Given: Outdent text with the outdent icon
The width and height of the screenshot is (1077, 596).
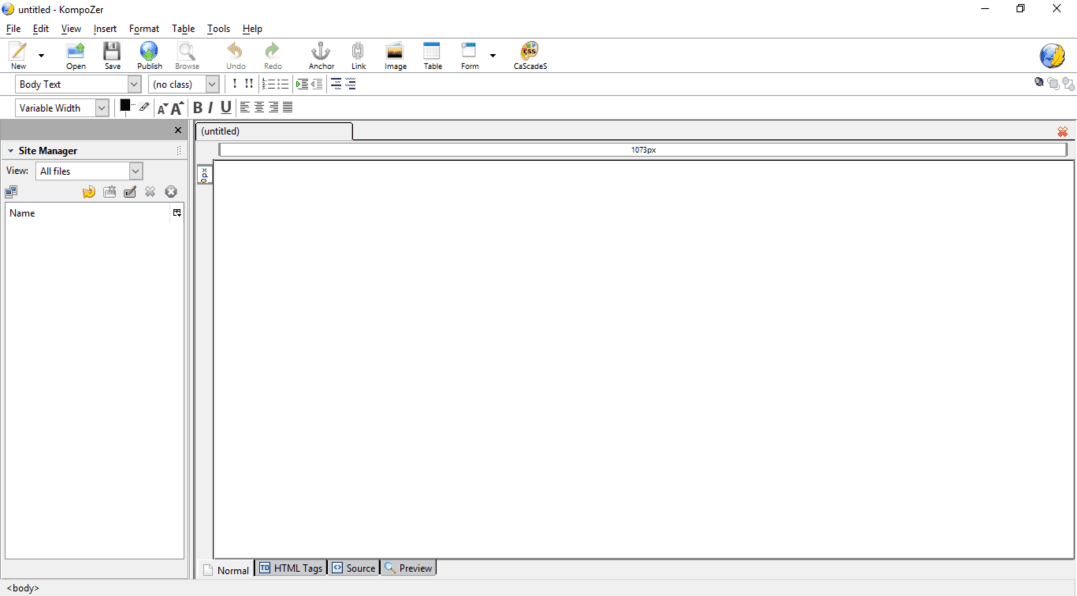Looking at the screenshot, I should point(316,84).
